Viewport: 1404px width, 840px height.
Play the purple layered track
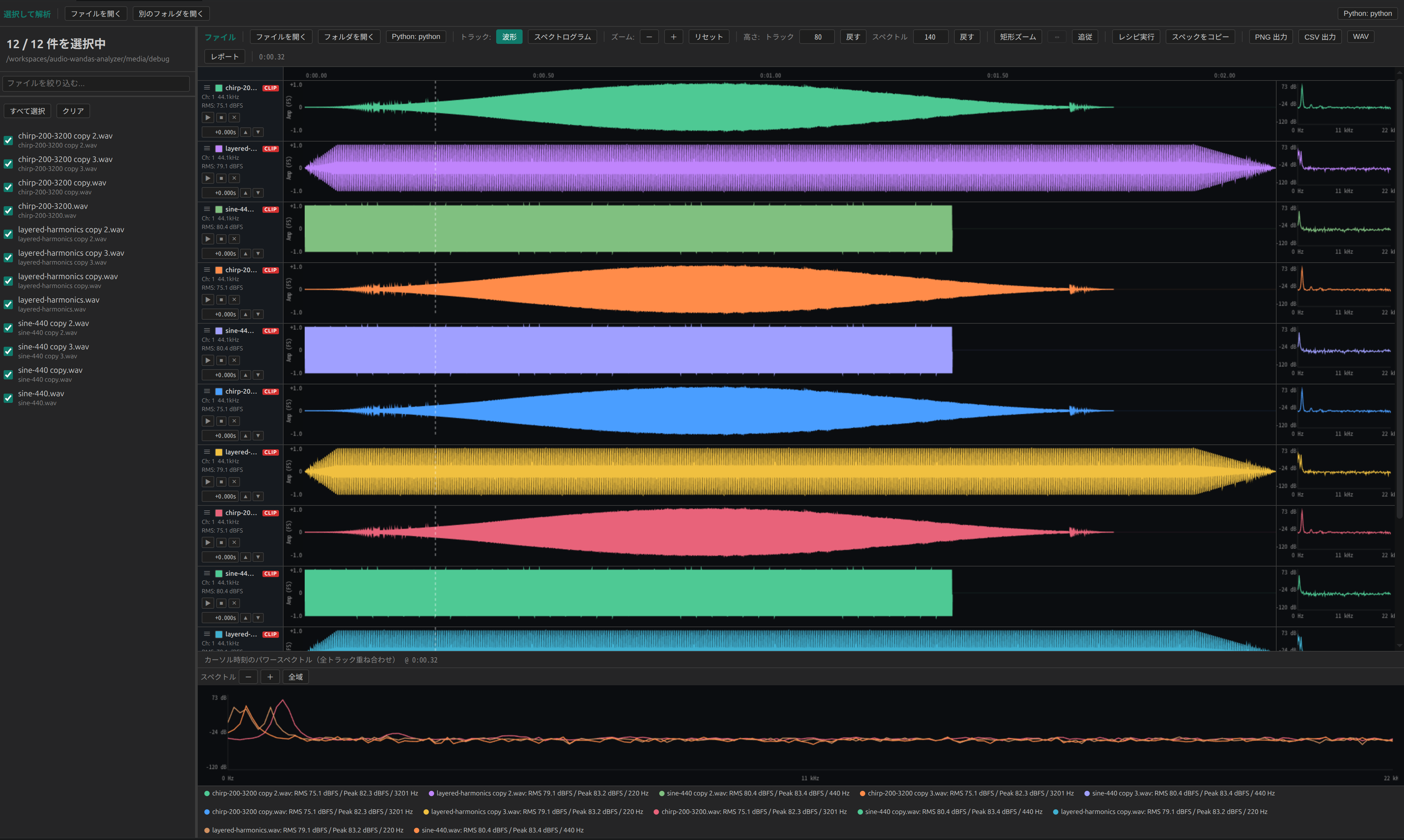click(208, 178)
